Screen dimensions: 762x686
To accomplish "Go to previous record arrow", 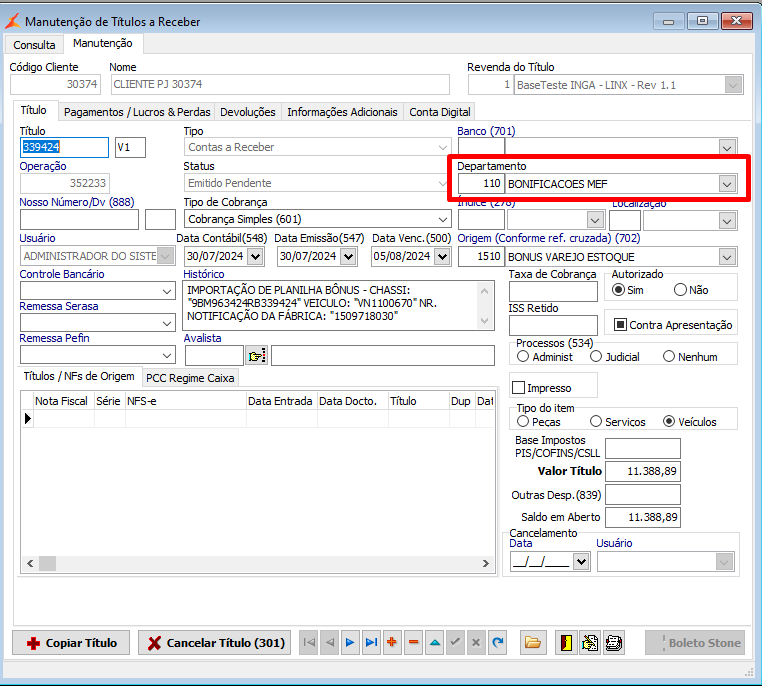I will point(329,643).
